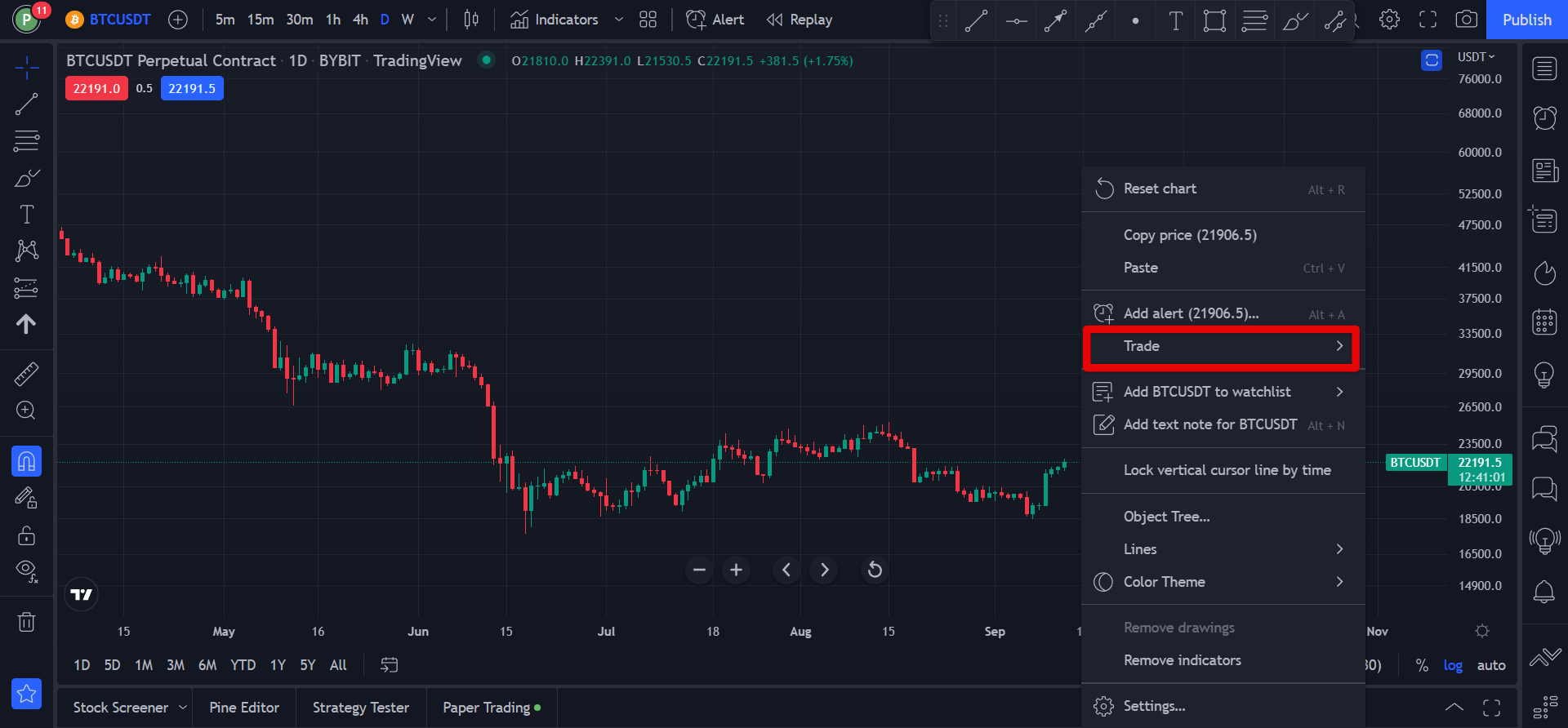Click the chart zoom out minus button

pyautogui.click(x=699, y=570)
